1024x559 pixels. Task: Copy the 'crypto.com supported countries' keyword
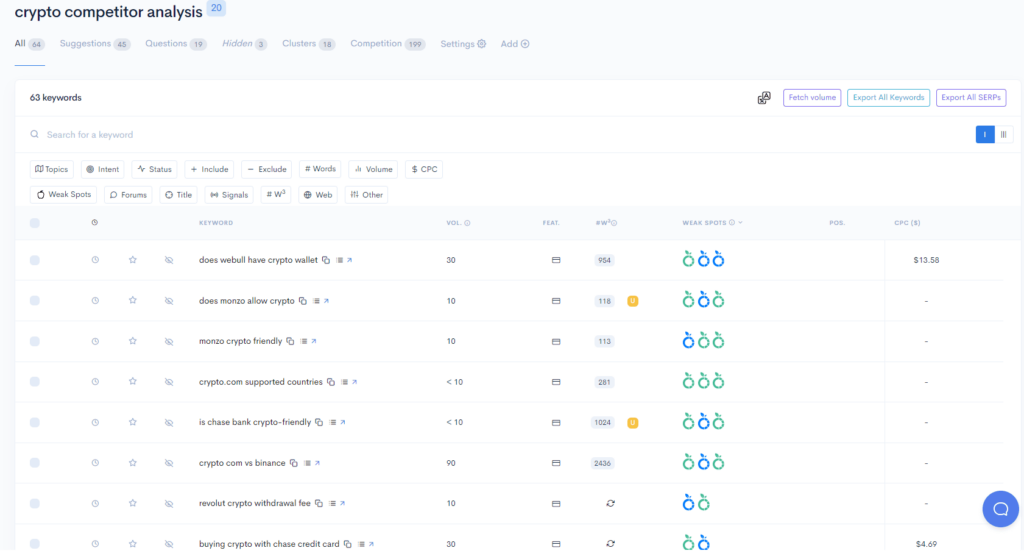(x=331, y=382)
